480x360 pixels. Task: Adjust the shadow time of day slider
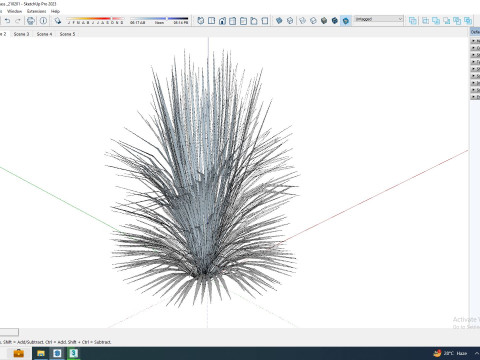point(159,18)
